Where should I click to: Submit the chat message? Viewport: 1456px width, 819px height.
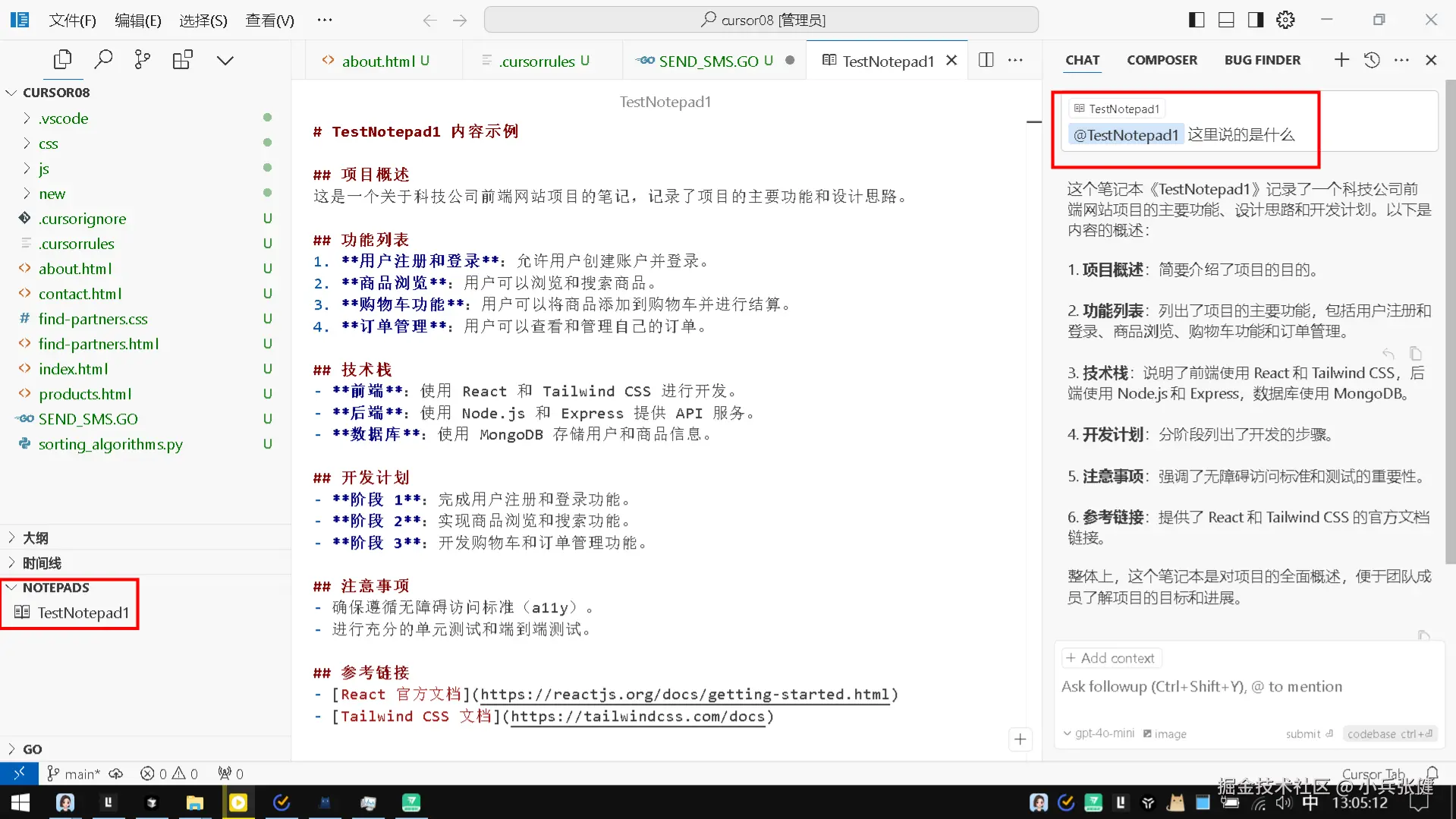click(1310, 734)
